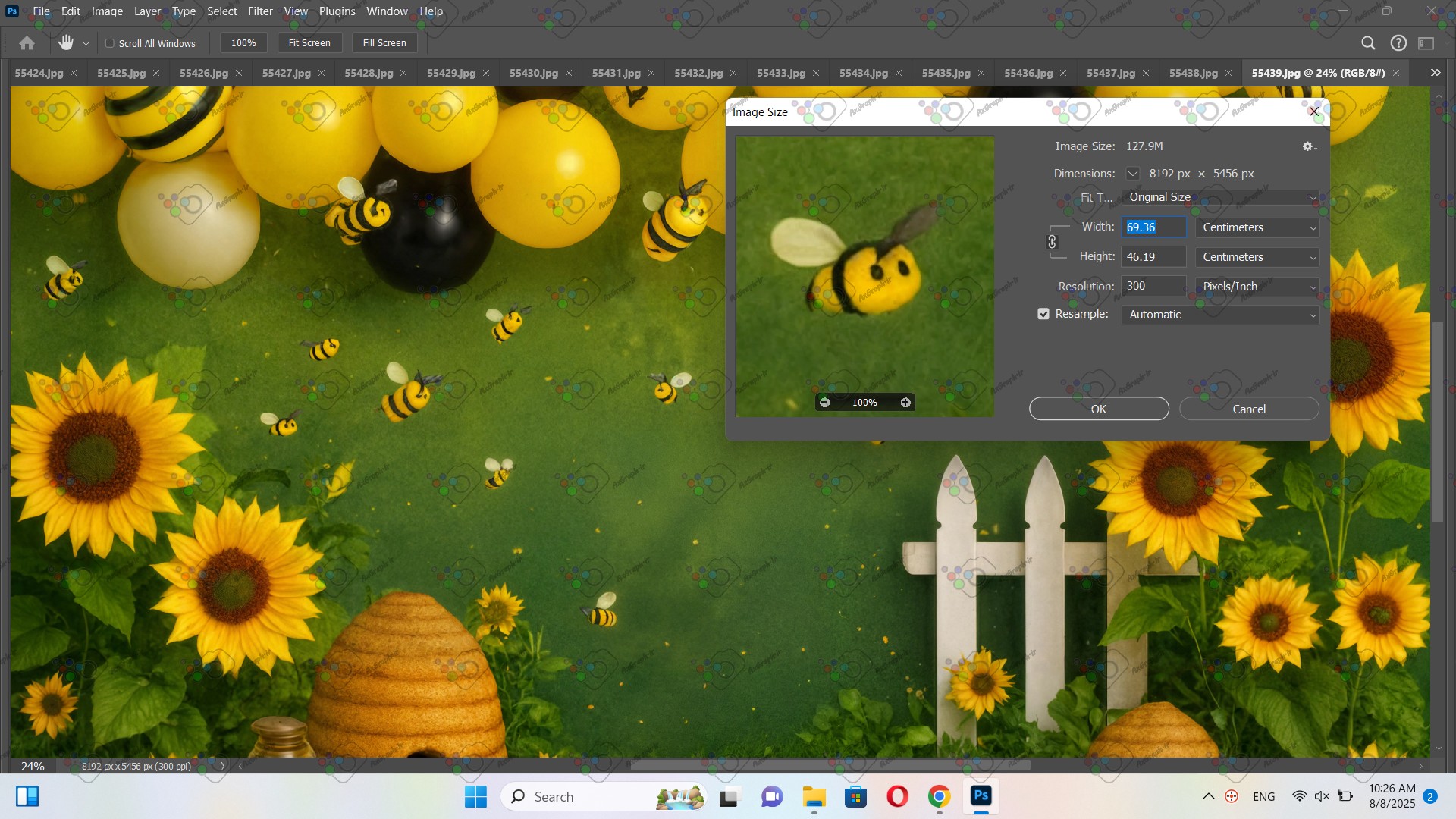Screen dimensions: 1456x819
Task: Click the Fit Screen button
Action: click(x=309, y=43)
